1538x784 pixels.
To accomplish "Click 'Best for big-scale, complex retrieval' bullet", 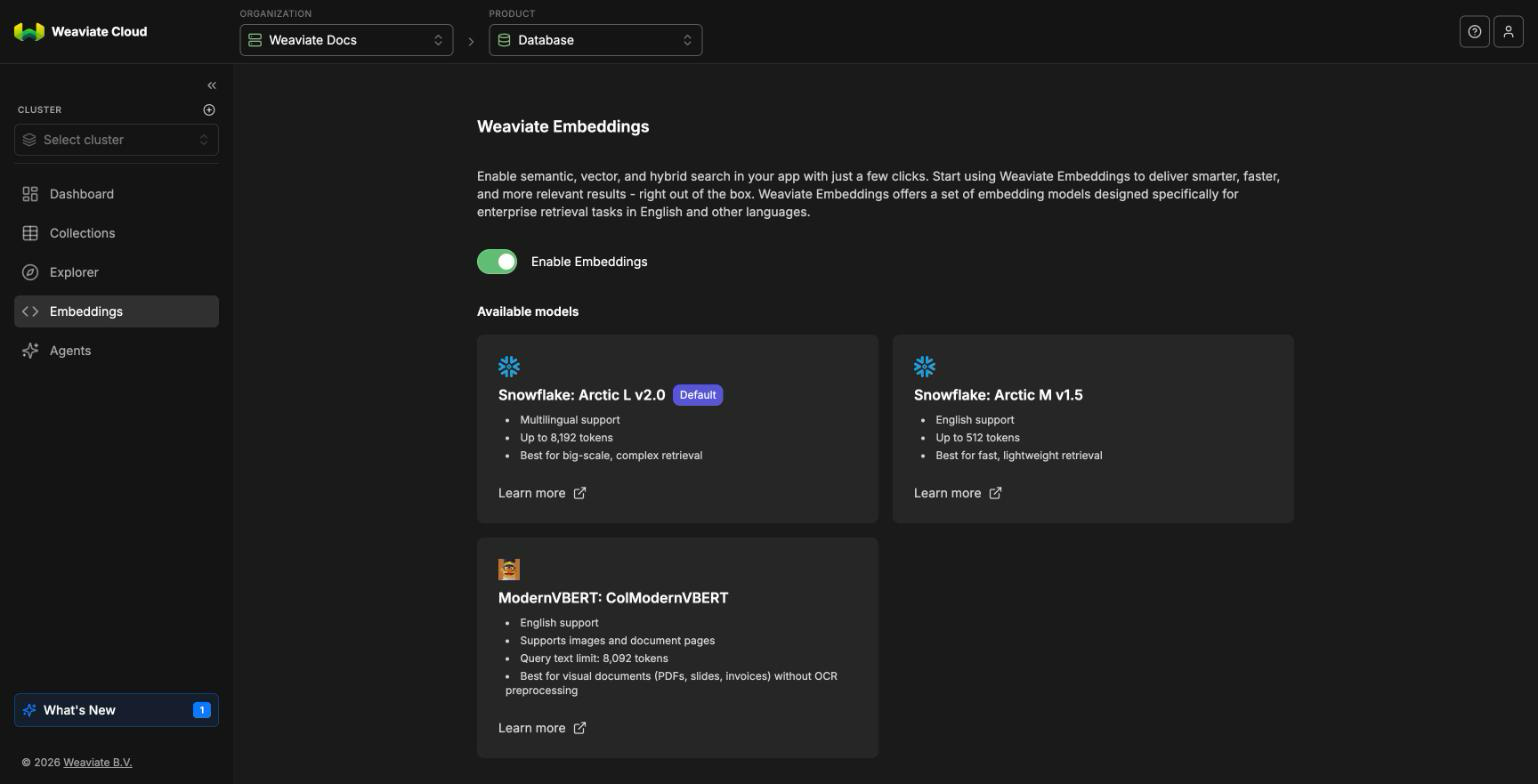I will [611, 456].
